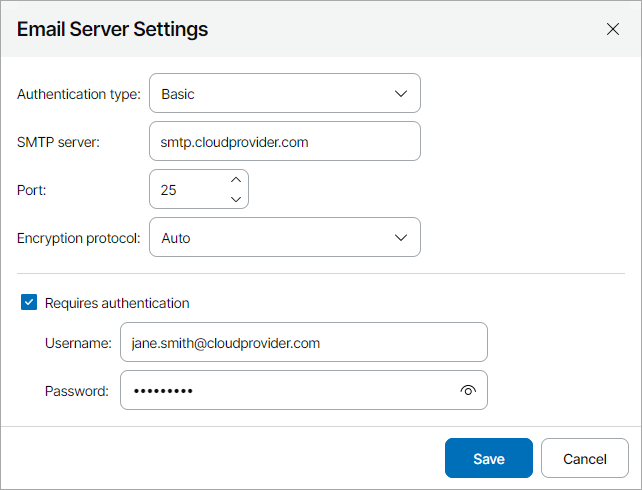Select the Username input field
Screen dimensions: 642x490
point(303,343)
